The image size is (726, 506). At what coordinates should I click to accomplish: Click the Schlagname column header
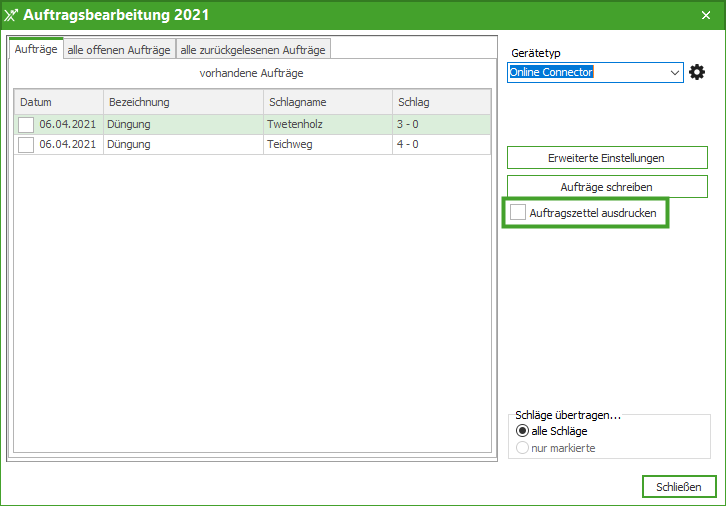click(x=326, y=102)
